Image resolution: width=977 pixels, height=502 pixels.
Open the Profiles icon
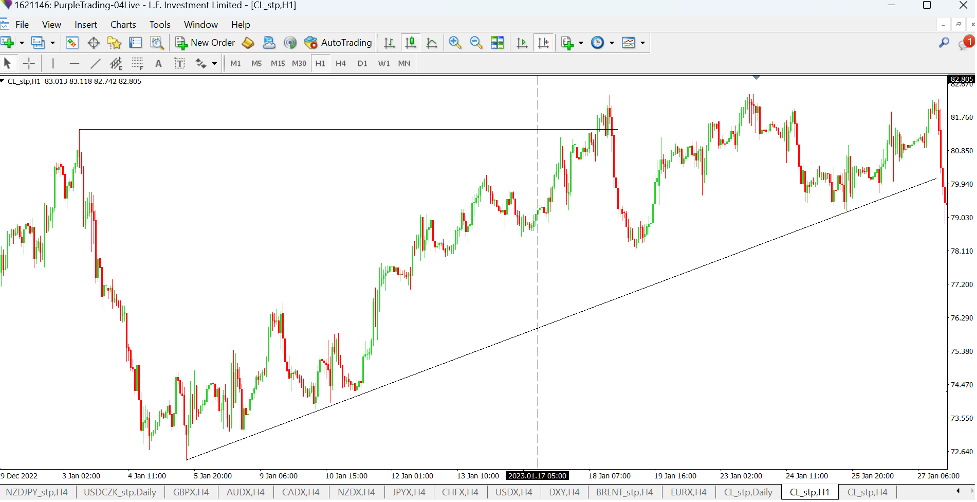(38, 42)
